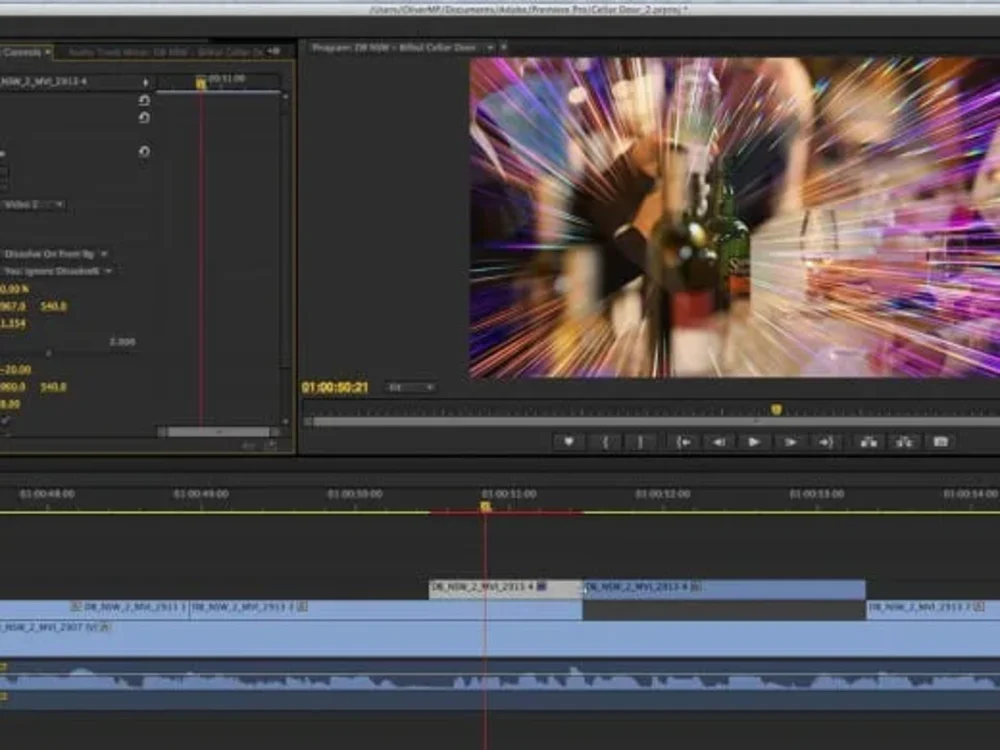Image resolution: width=1000 pixels, height=750 pixels.
Task: Click the Go to Out point button
Action: [x=826, y=442]
